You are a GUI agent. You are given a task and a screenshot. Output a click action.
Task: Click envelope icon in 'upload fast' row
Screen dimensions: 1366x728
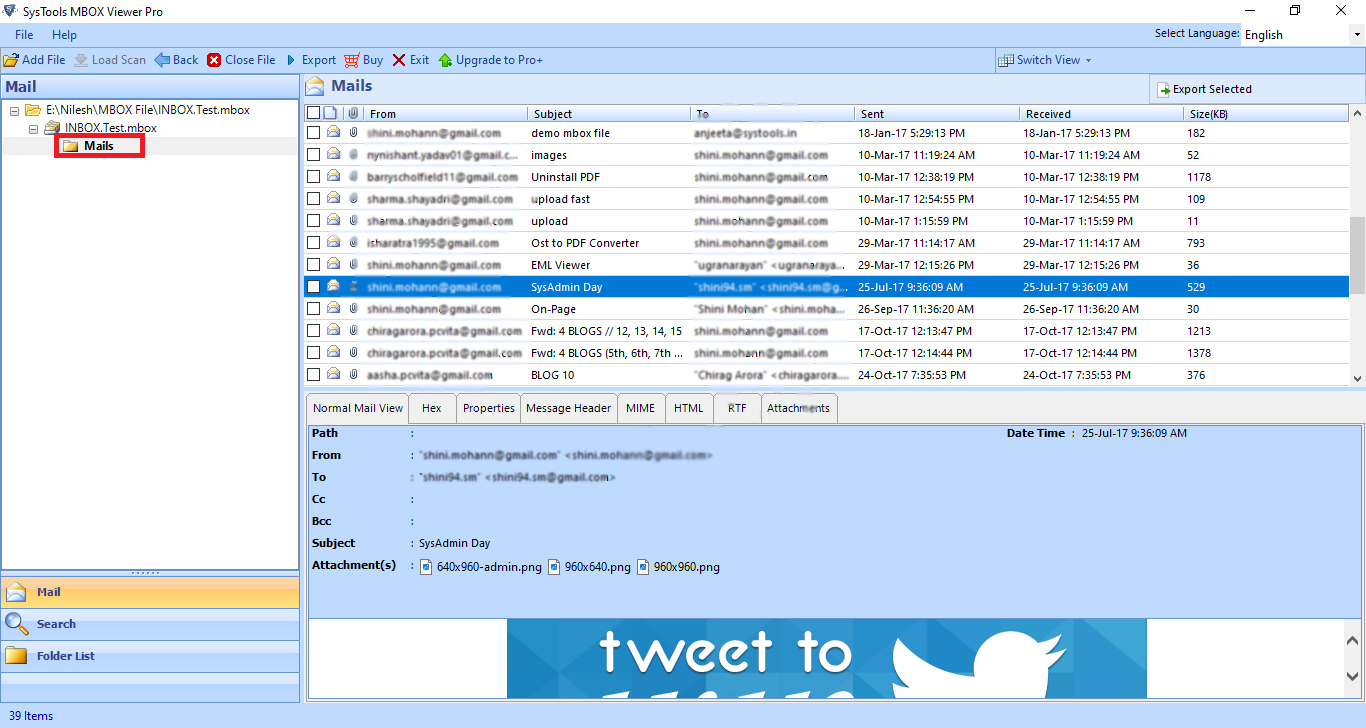pos(333,198)
